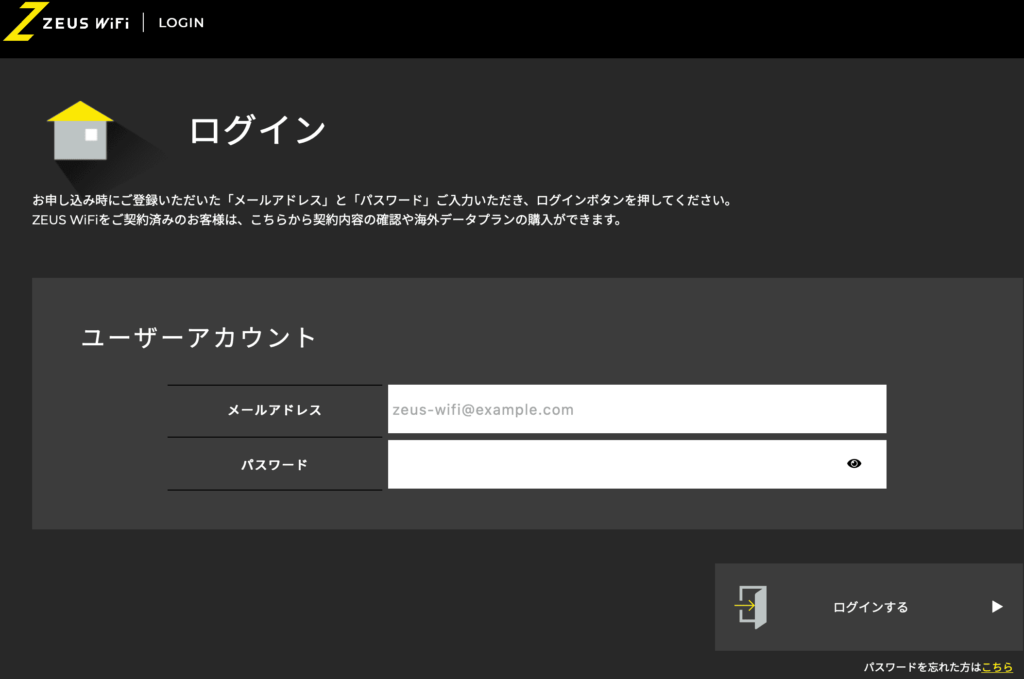
Task: Click empty area of black header bar
Action: pyautogui.click(x=600, y=28)
